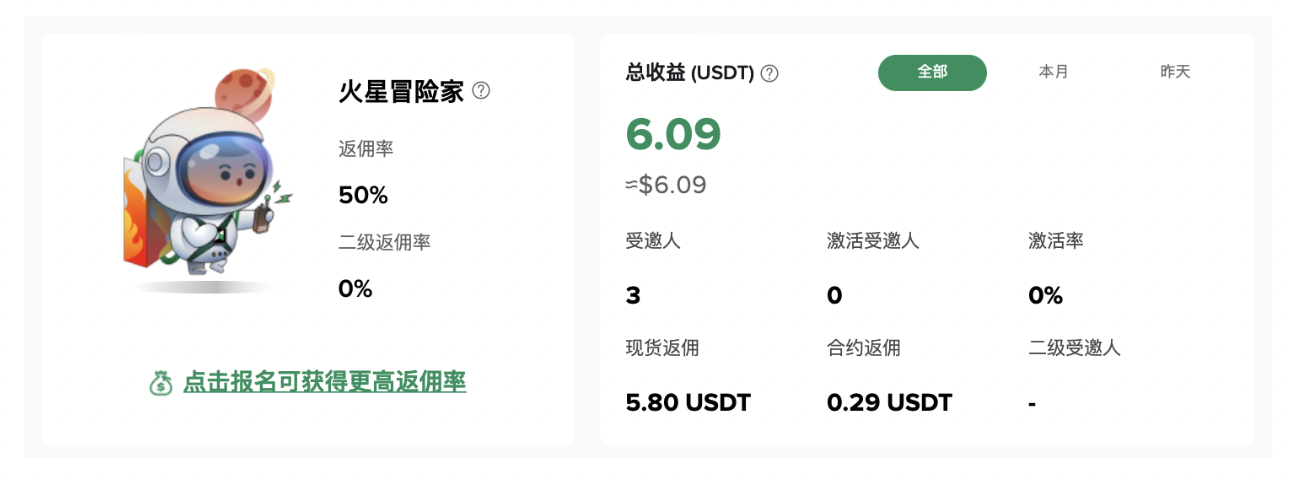Click help icon beside 总收益 (USDT)
Viewport: 1300px width, 484px height.
pyautogui.click(x=769, y=73)
